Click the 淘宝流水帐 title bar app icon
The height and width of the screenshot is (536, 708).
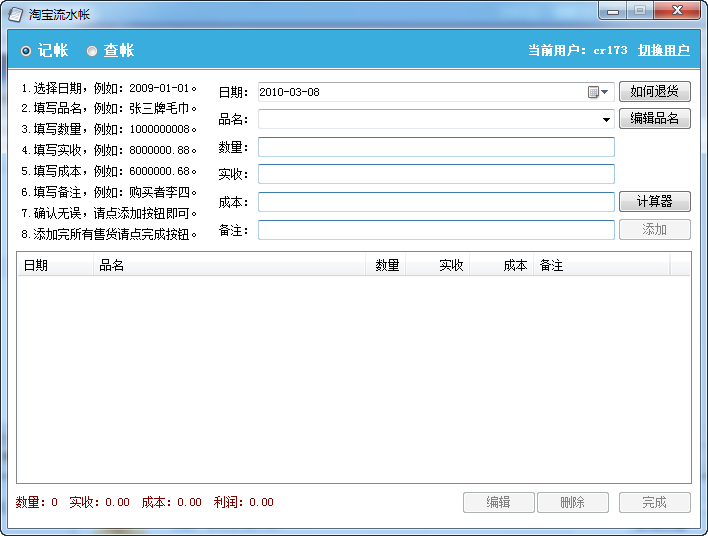pyautogui.click(x=15, y=14)
